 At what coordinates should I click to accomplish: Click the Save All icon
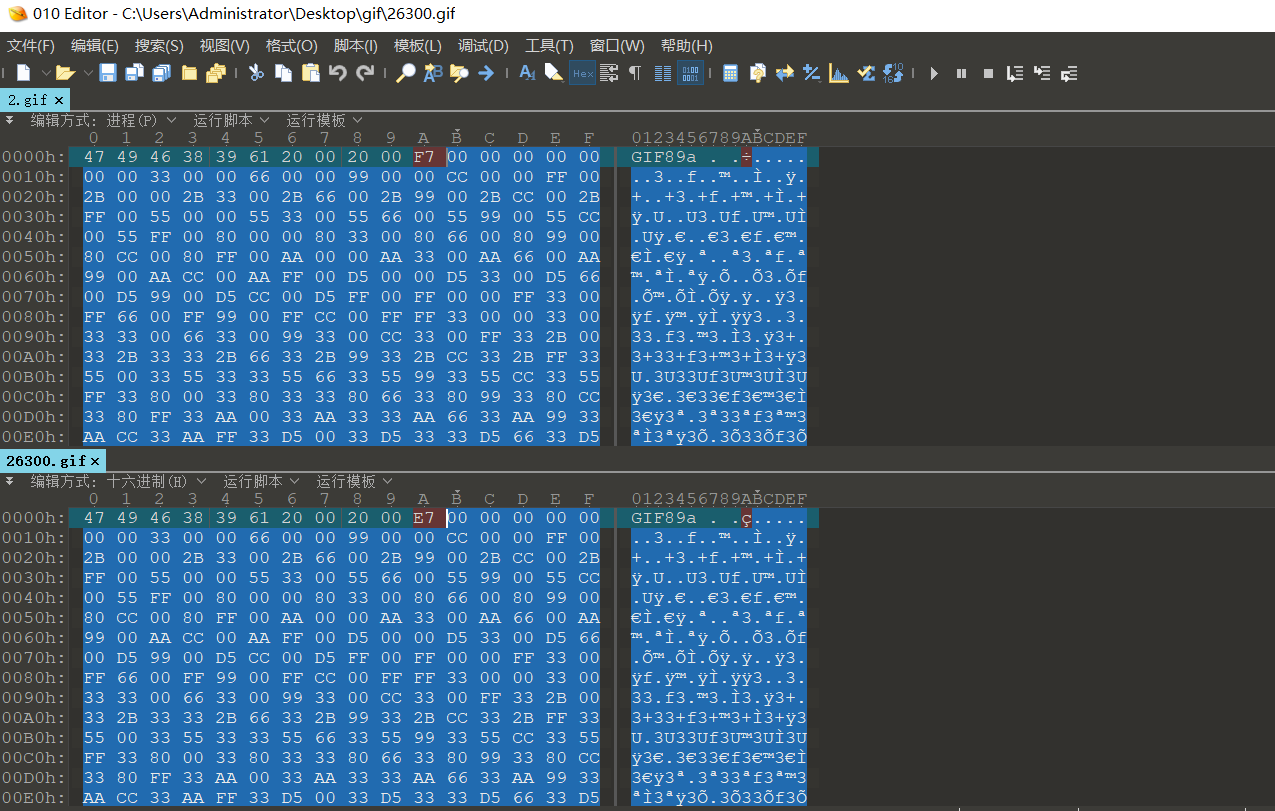[x=161, y=73]
